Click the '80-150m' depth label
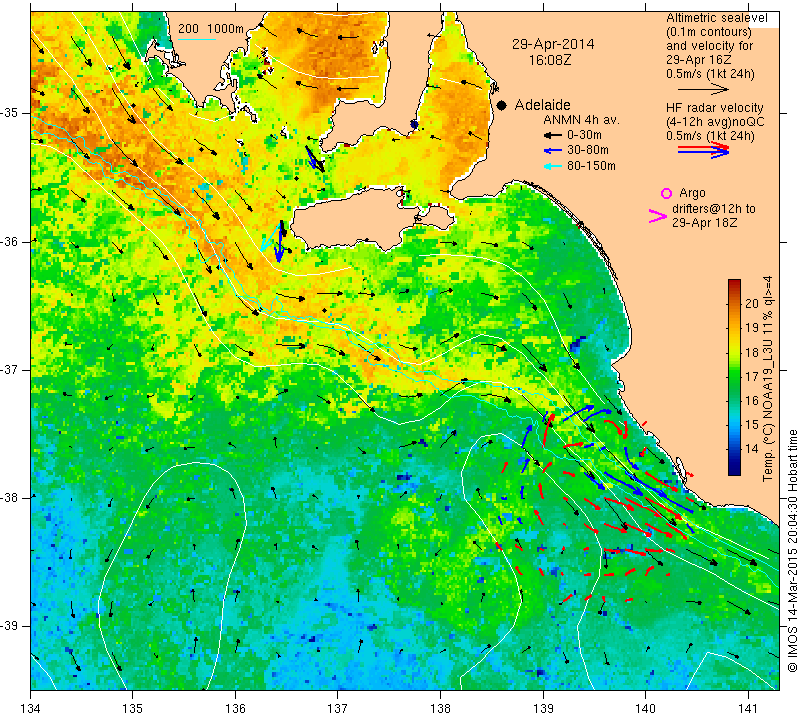 pyautogui.click(x=591, y=166)
